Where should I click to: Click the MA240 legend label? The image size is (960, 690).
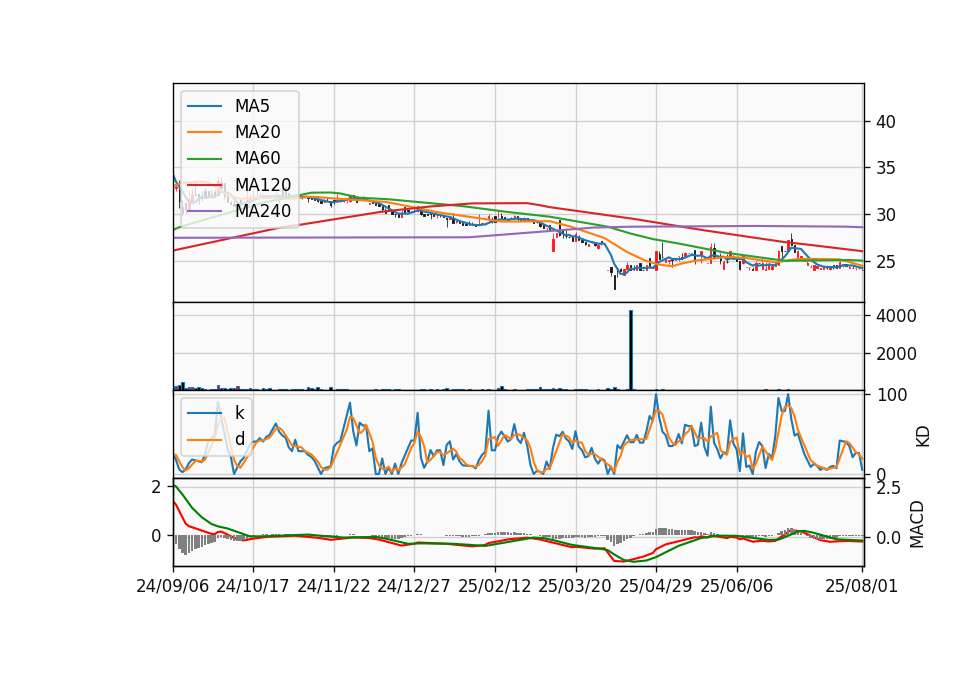pyautogui.click(x=263, y=211)
